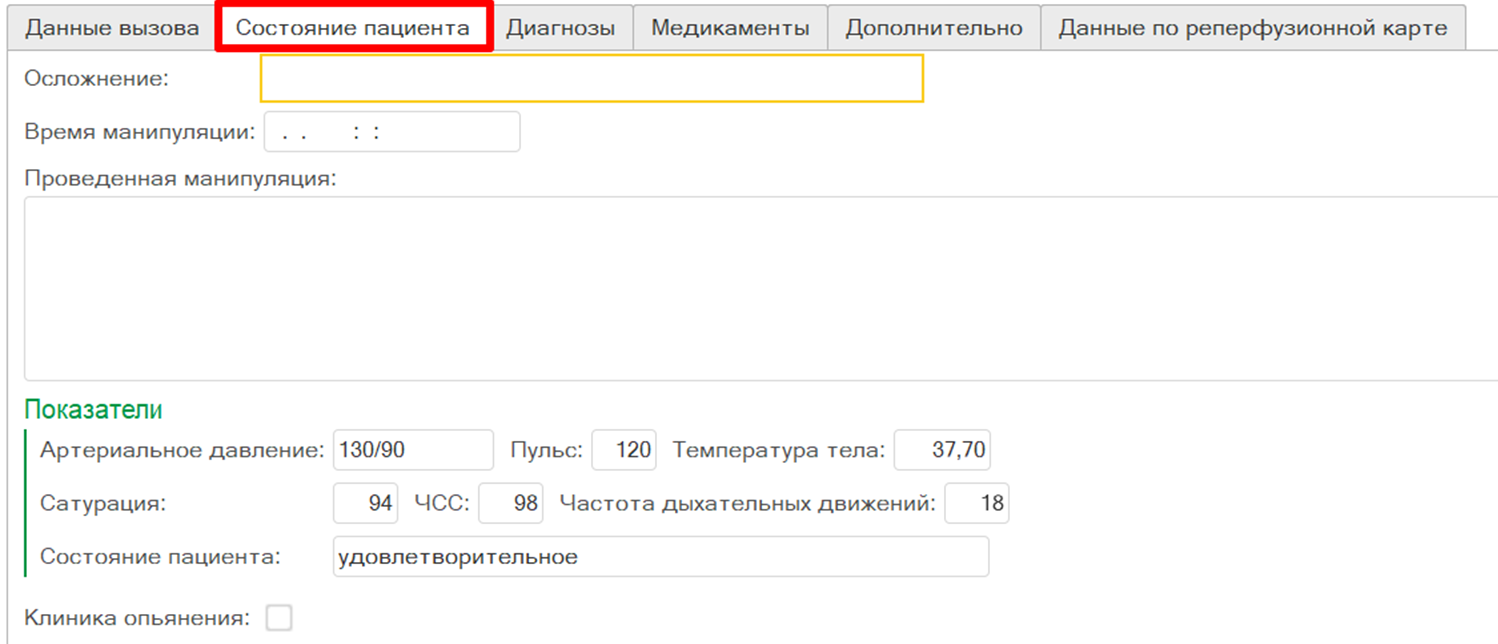1498x644 pixels.
Task: Click the Сатурация field with value 94
Action: (366, 503)
